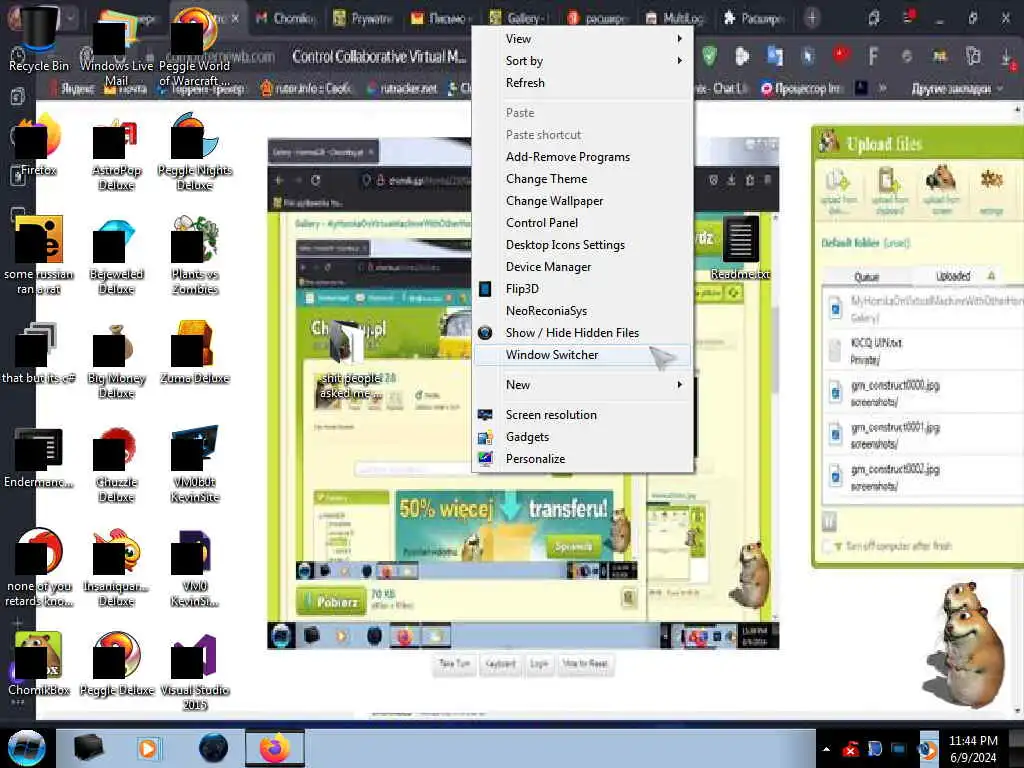
Task: Select the Readme.txt file icon
Action: 740,248
